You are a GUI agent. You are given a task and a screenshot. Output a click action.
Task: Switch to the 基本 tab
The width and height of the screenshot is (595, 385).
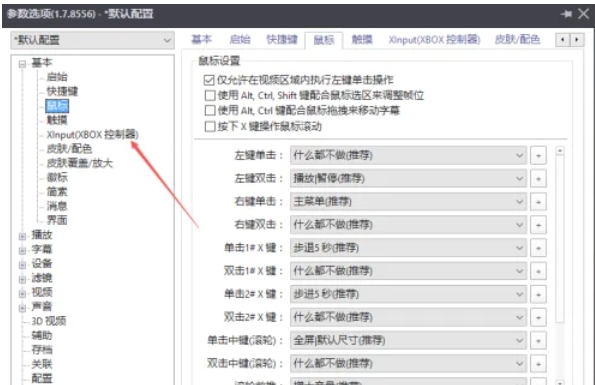click(x=201, y=39)
